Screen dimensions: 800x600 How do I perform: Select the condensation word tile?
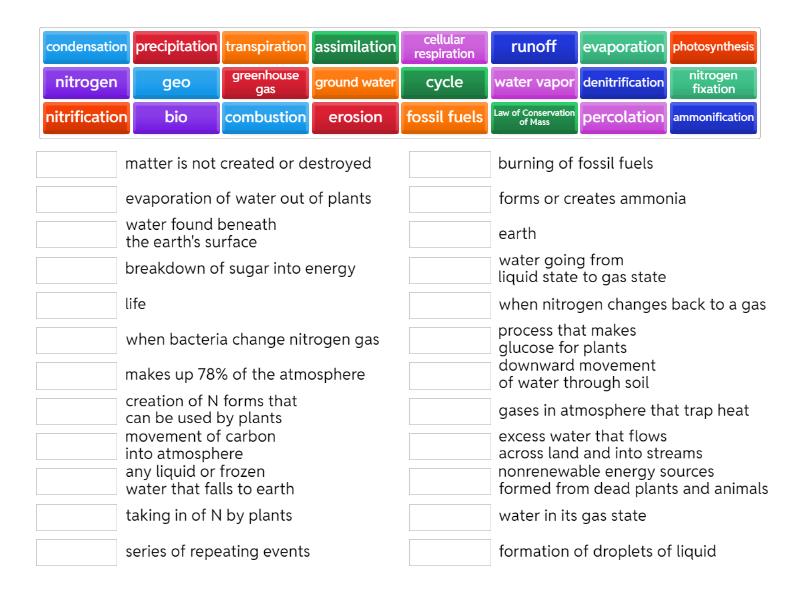tap(86, 47)
